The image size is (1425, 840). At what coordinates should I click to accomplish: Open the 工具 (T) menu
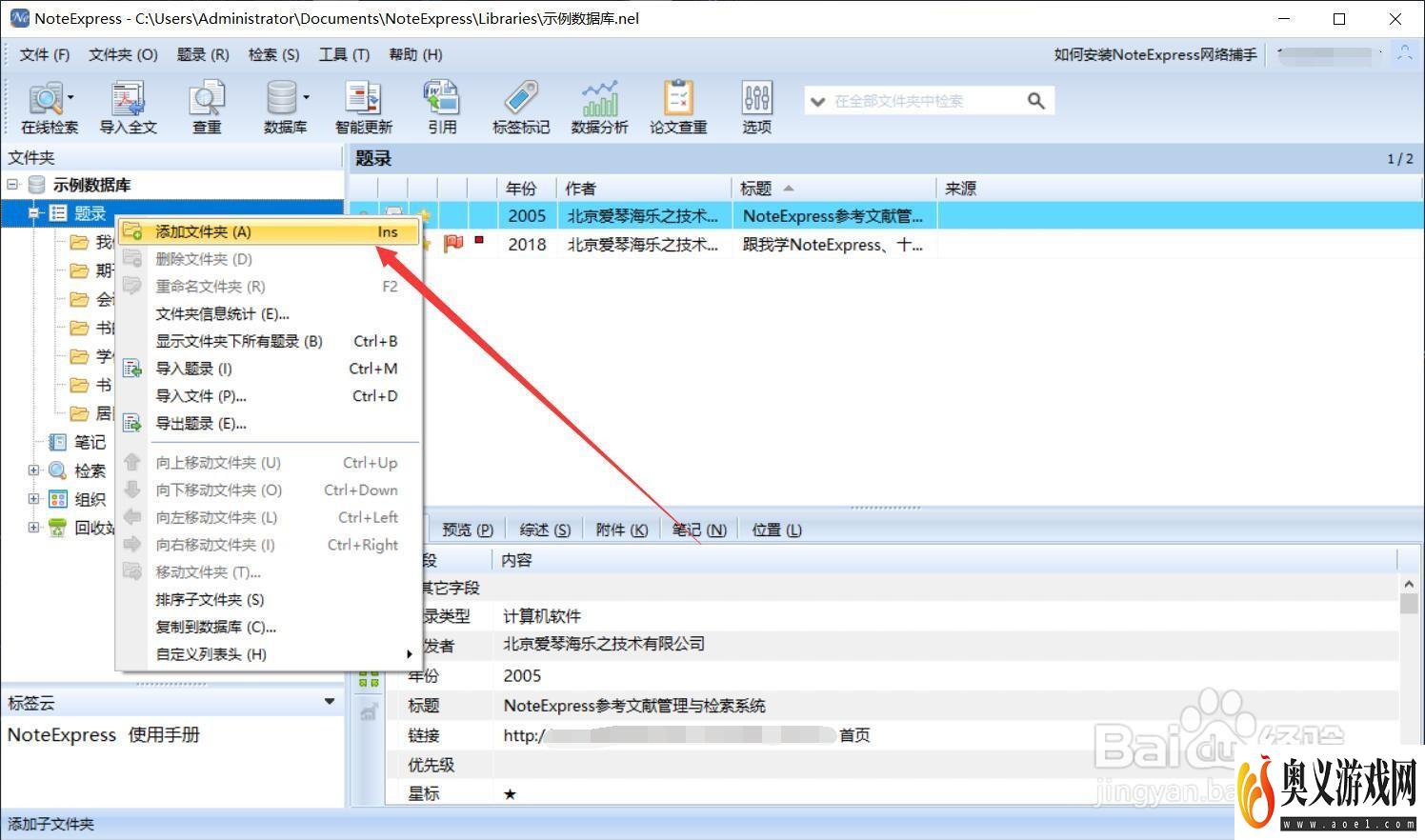[344, 54]
